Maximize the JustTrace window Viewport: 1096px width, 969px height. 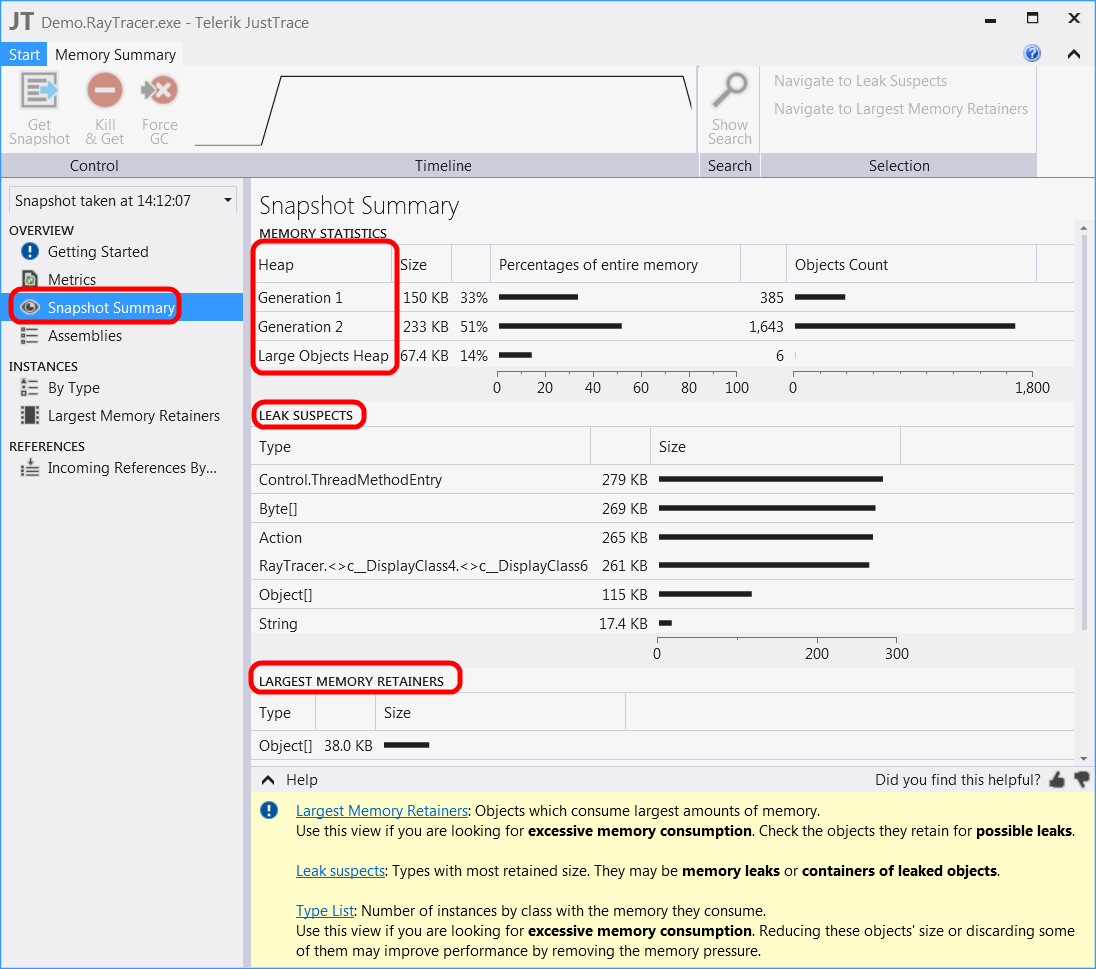click(x=1032, y=18)
